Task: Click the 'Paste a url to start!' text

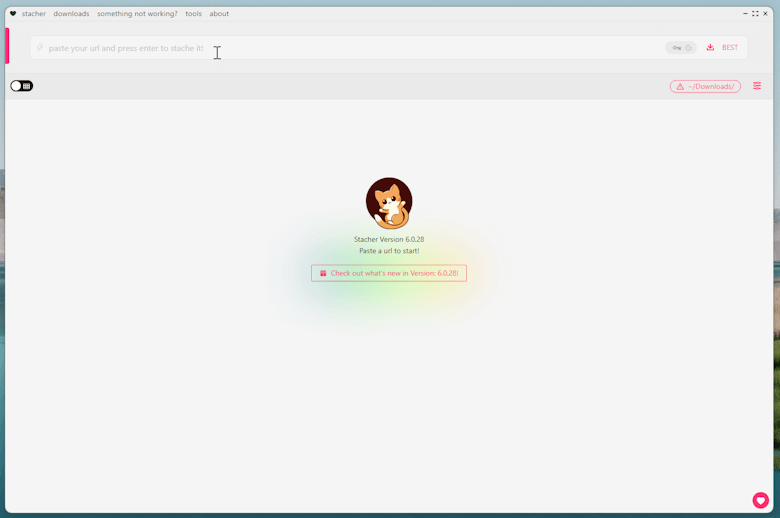Action: pyautogui.click(x=389, y=251)
